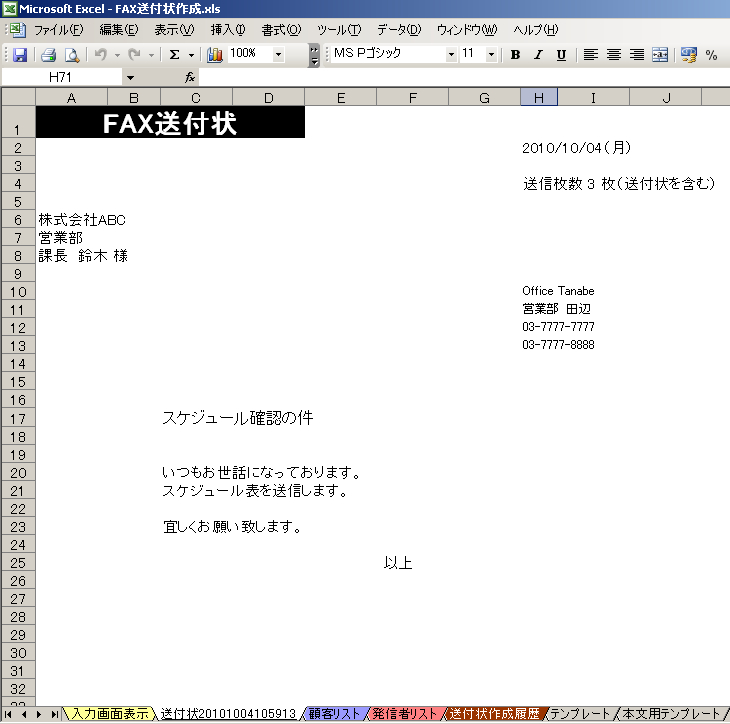Click the 以上 cell
The image size is (730, 724).
398,563
